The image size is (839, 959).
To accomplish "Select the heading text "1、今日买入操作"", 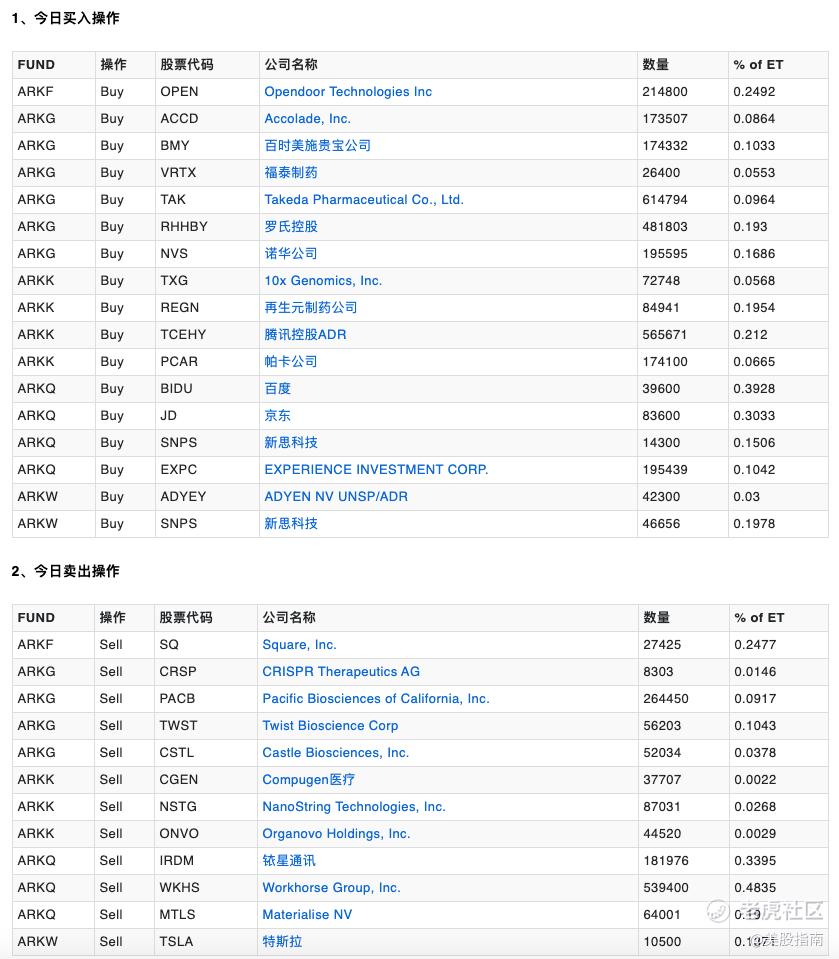I will tap(65, 18).
